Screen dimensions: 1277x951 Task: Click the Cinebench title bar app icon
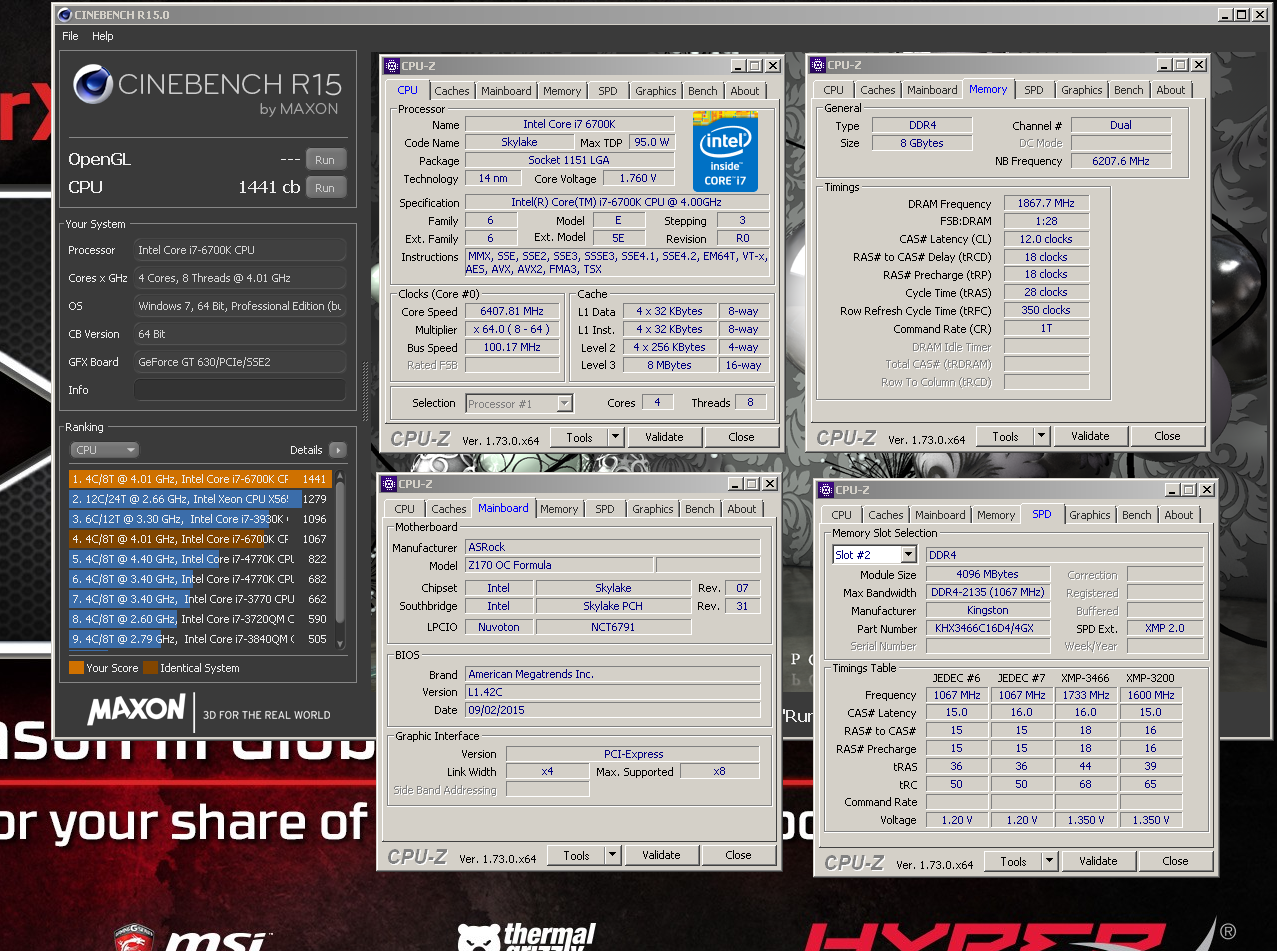point(64,15)
